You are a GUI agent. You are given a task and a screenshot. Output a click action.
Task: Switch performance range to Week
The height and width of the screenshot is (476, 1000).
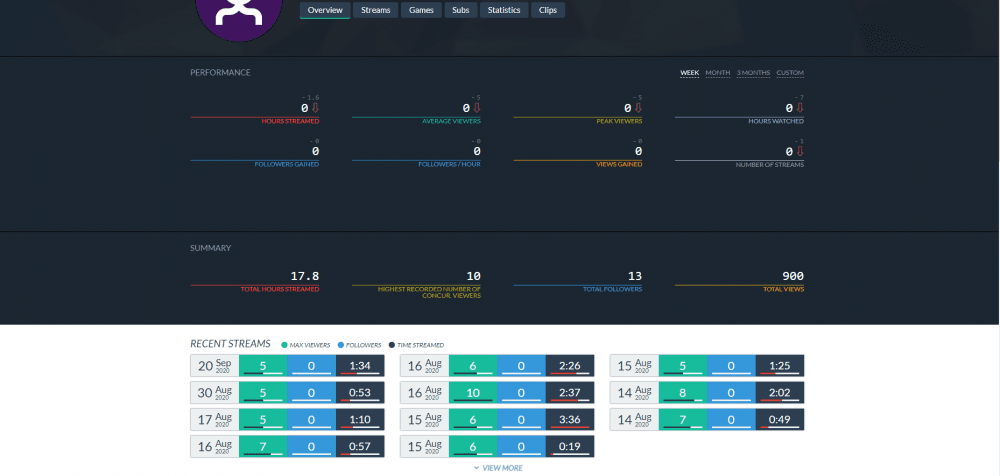point(689,73)
